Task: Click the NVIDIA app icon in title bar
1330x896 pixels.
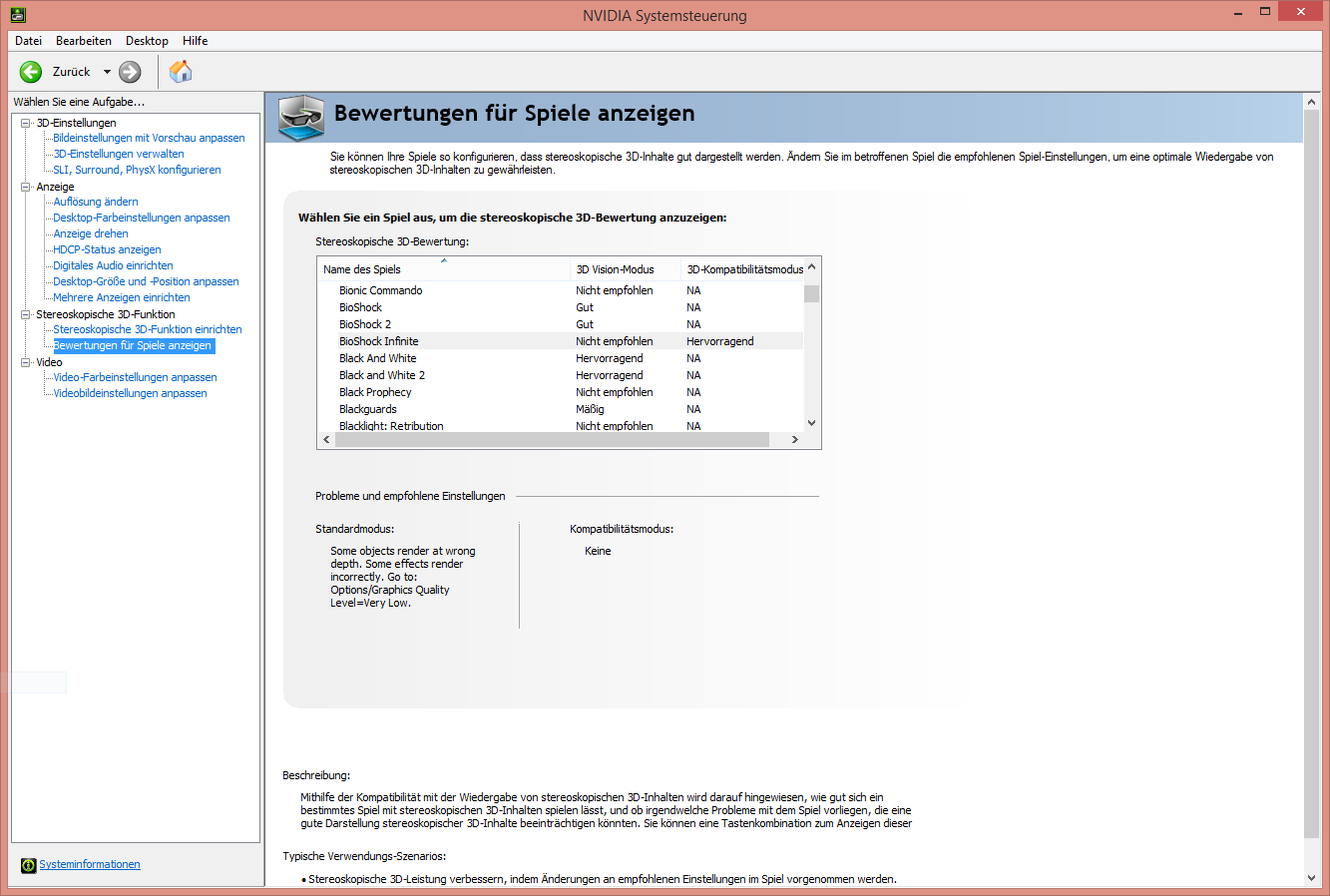Action: [17, 15]
